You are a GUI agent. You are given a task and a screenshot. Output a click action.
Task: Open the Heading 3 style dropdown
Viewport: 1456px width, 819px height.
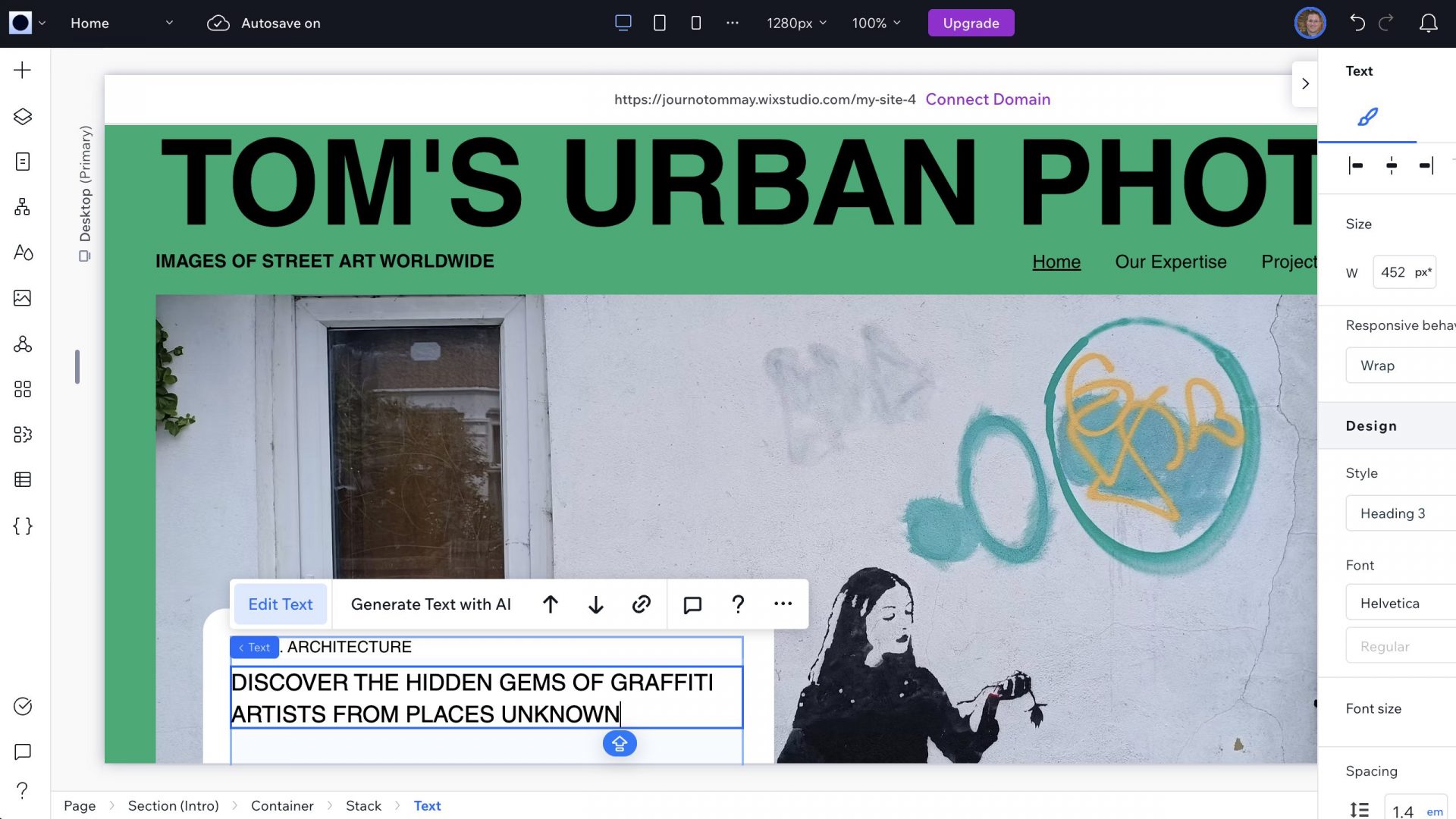pyautogui.click(x=1399, y=513)
